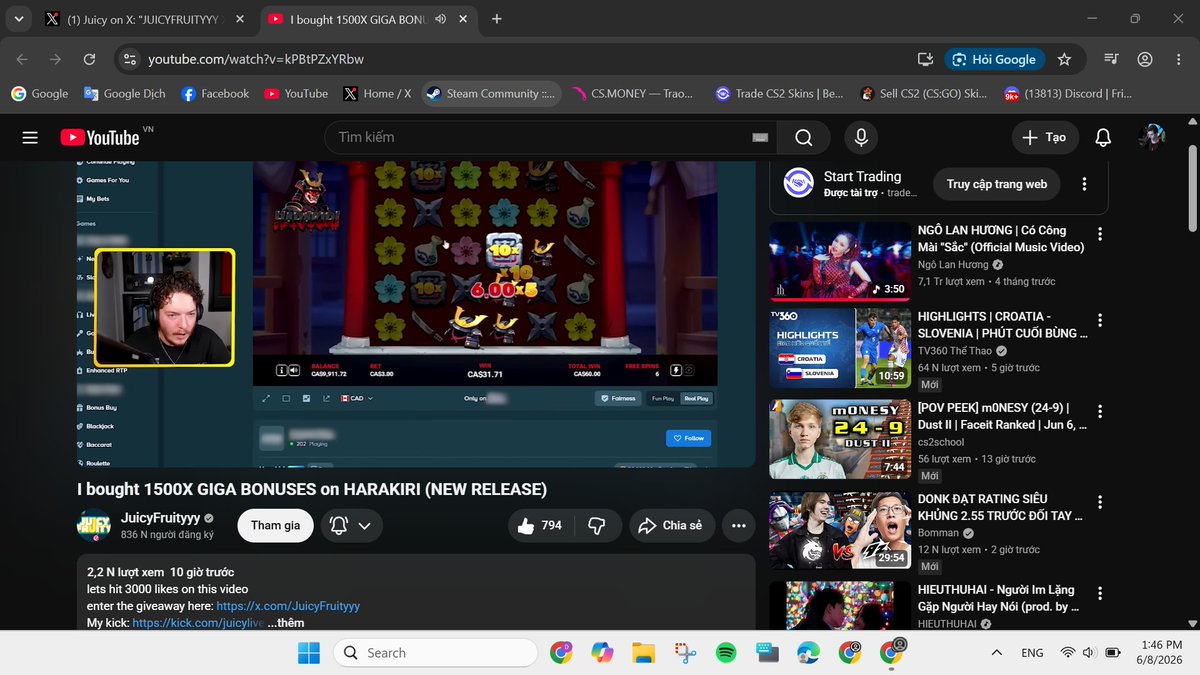Open Chrome profile icon

tap(1145, 59)
